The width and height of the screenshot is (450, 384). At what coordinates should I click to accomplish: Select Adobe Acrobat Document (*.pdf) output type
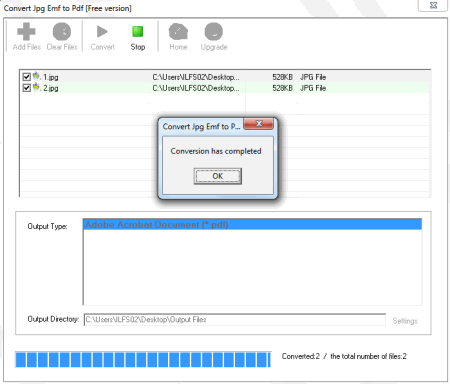click(252, 225)
